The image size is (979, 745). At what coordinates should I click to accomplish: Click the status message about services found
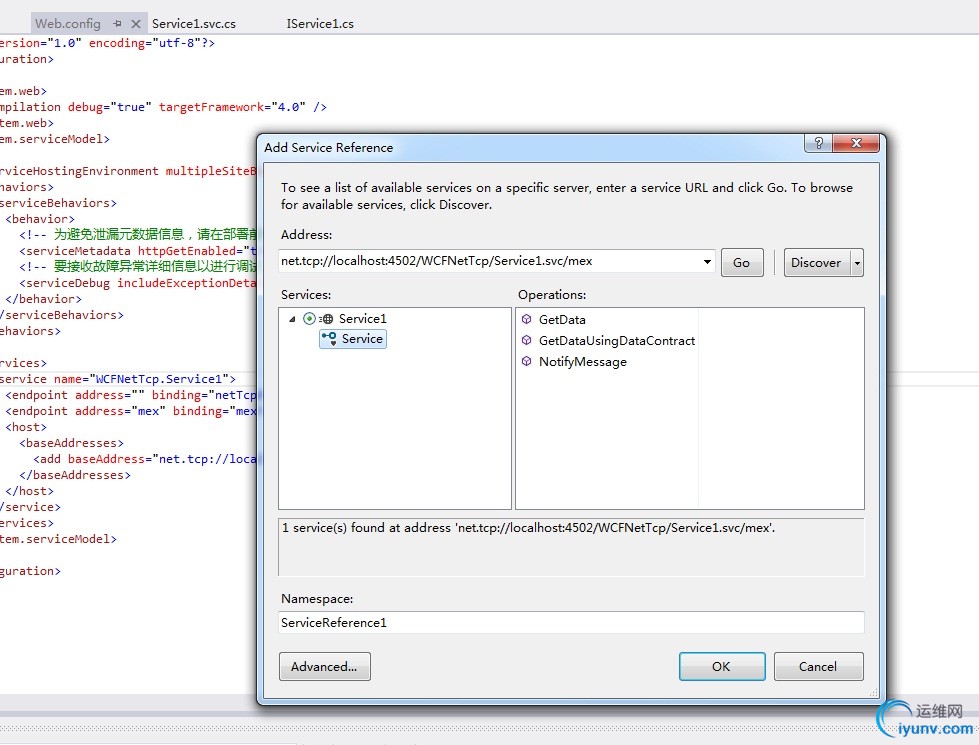click(x=528, y=528)
